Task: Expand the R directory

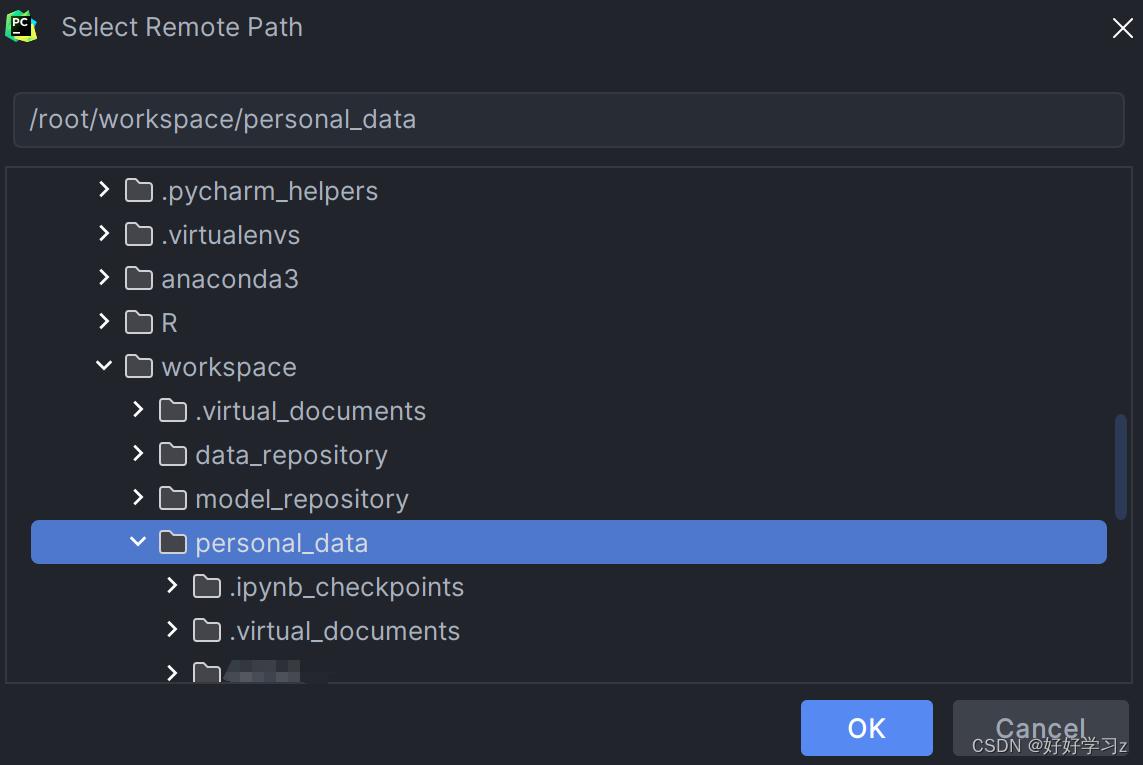Action: [x=104, y=322]
